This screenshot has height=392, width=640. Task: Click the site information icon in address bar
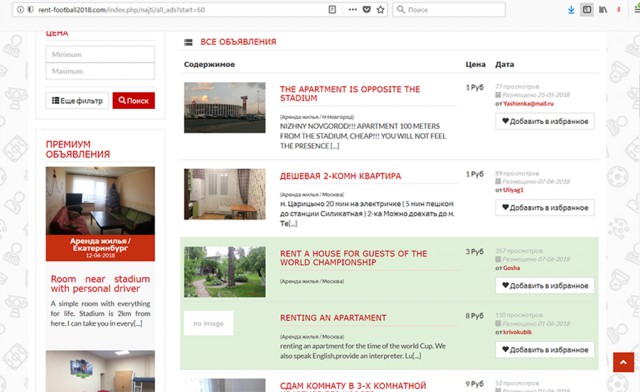(20, 9)
